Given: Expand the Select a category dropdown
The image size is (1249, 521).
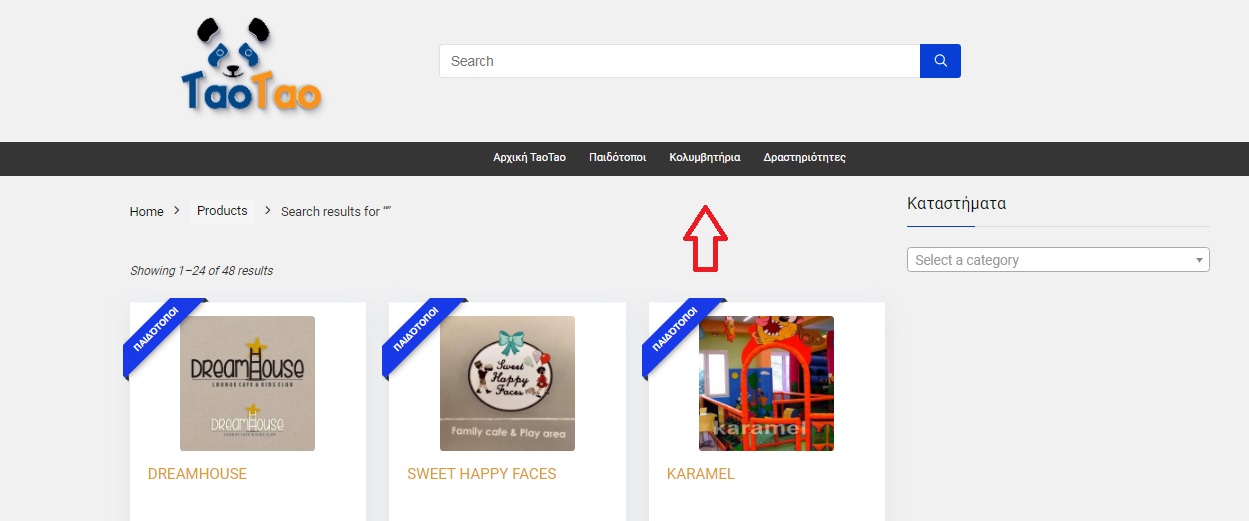Looking at the screenshot, I should pos(1058,260).
